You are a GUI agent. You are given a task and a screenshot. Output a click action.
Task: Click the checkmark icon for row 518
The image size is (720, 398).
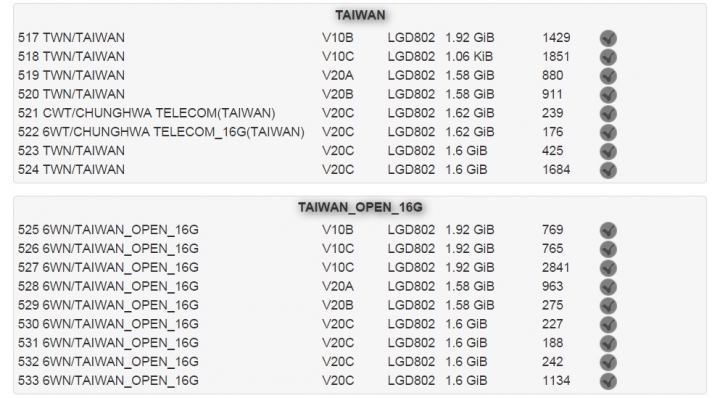(x=608, y=57)
